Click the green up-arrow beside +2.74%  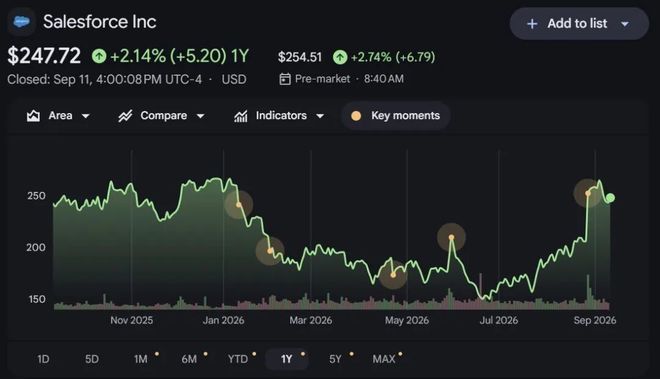[x=340, y=57]
